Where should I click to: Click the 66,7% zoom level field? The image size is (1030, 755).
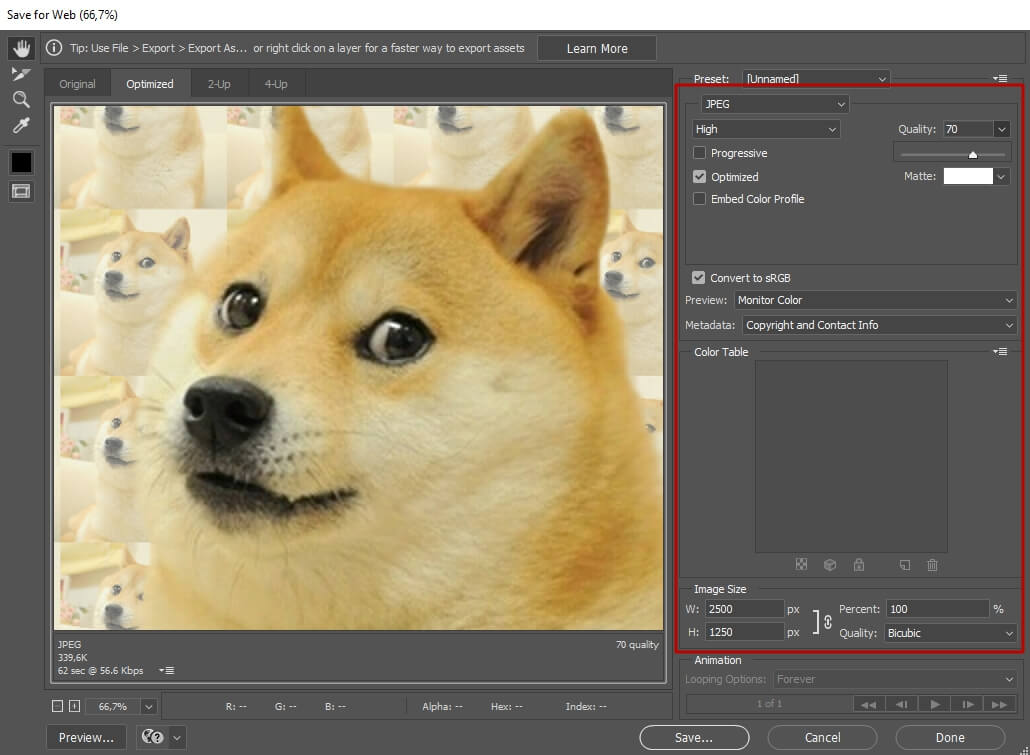[112, 706]
